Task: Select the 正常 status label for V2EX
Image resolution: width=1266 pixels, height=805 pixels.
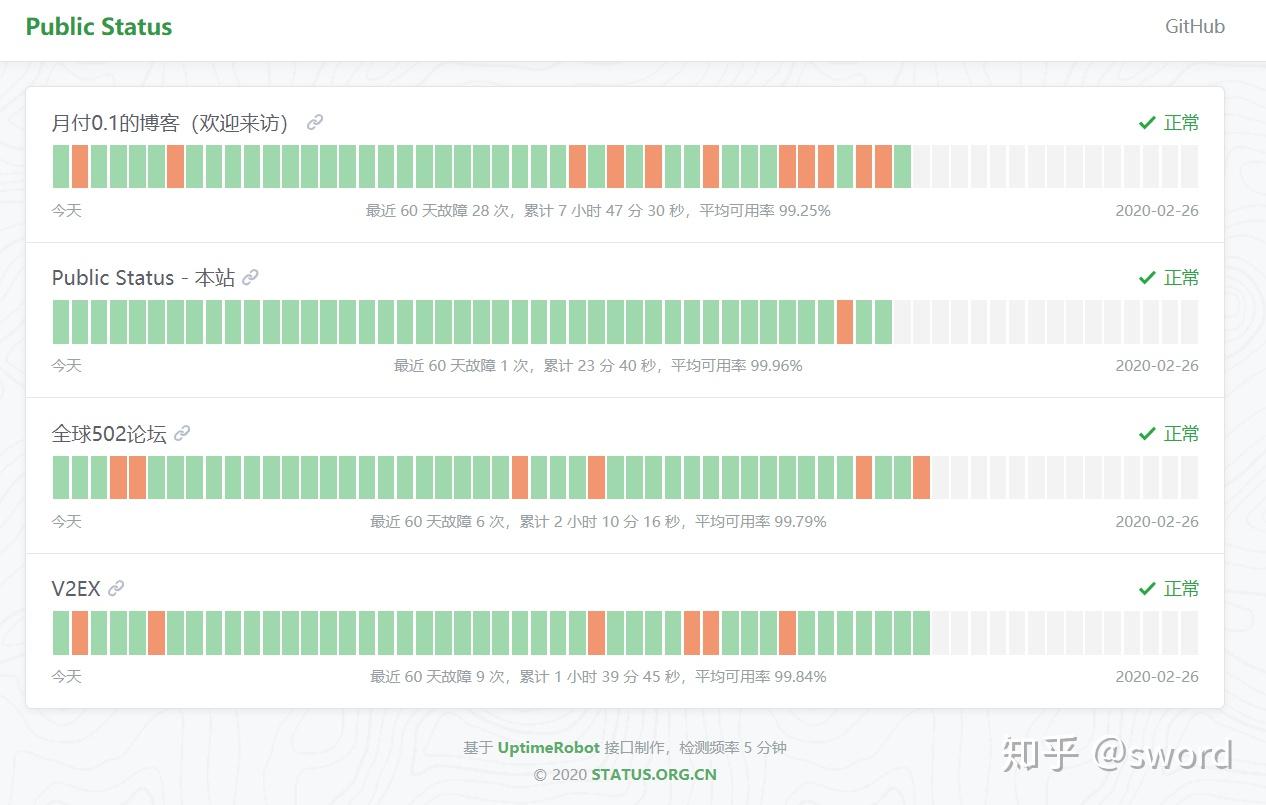Action: [x=1181, y=588]
